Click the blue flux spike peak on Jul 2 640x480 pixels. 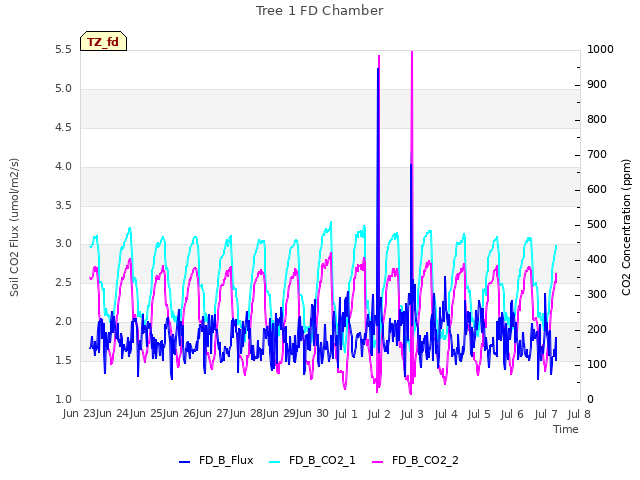pos(378,69)
